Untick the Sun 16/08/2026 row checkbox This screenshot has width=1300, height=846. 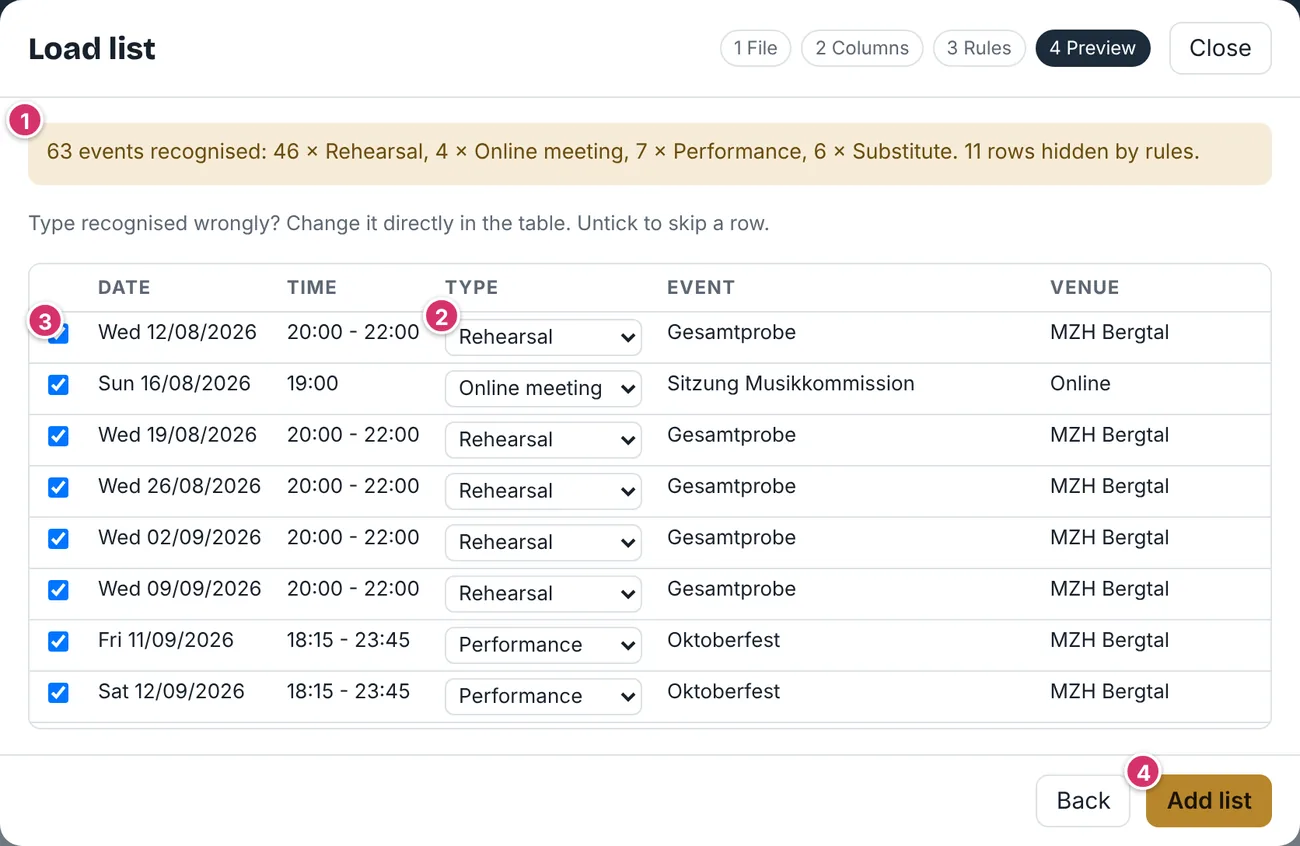(59, 385)
